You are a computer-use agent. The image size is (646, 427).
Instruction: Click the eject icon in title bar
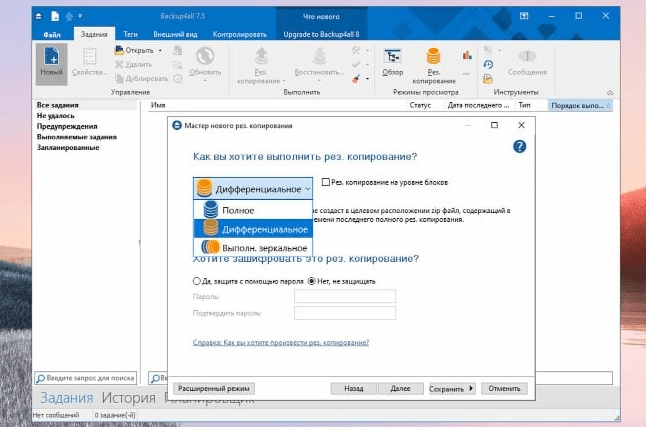click(39, 16)
